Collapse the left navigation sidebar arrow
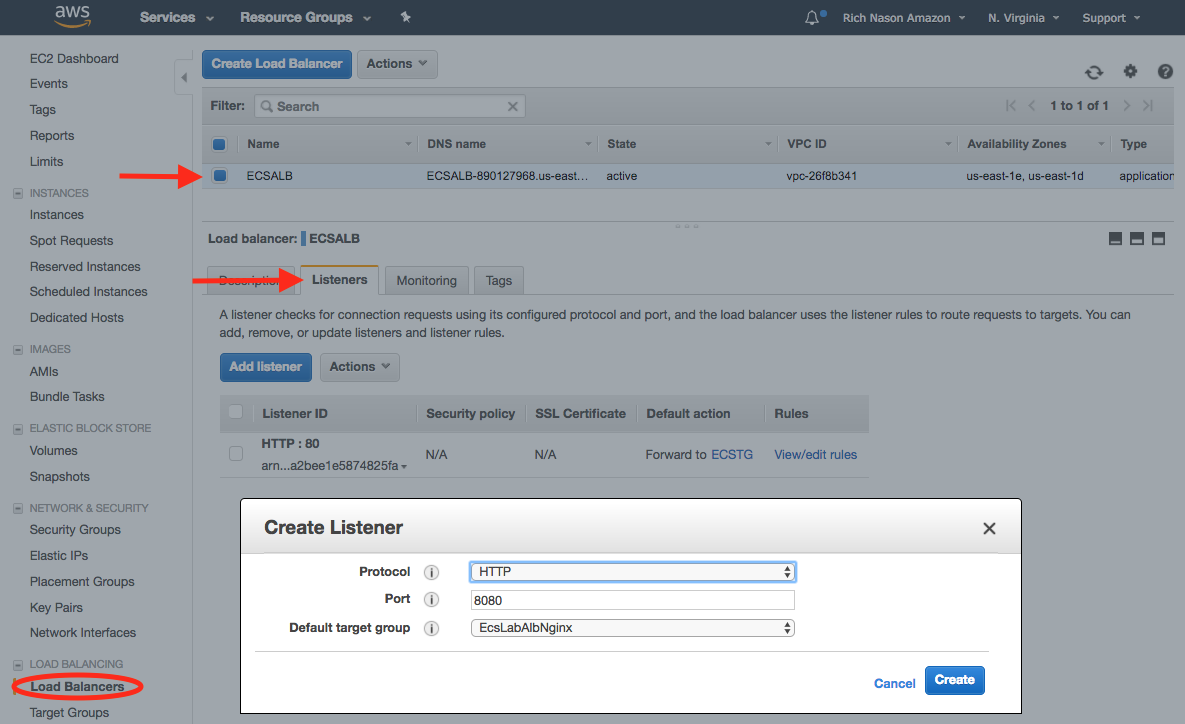 click(x=184, y=77)
